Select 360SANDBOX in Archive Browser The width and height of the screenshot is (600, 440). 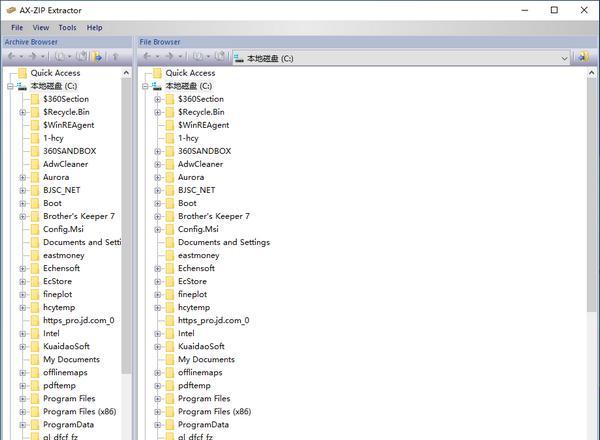69,151
